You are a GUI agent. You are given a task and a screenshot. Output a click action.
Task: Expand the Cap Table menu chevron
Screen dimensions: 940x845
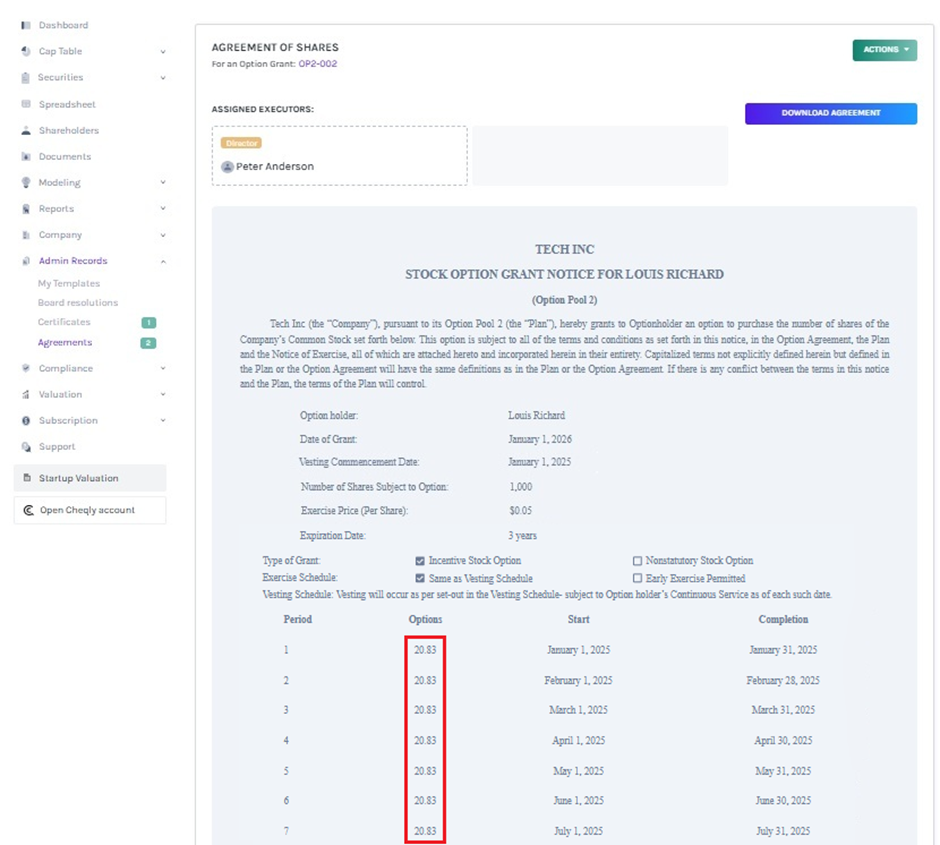point(162,51)
